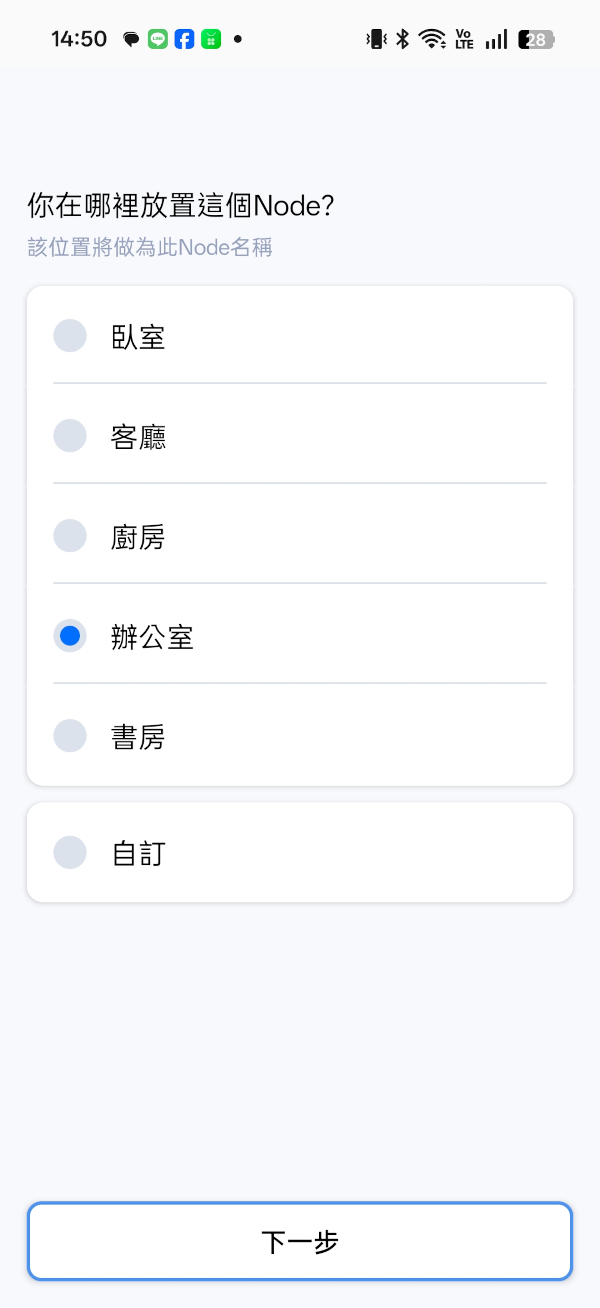Tap the 辦公室 label text
Viewport: 600px width, 1308px height.
pyautogui.click(x=152, y=636)
